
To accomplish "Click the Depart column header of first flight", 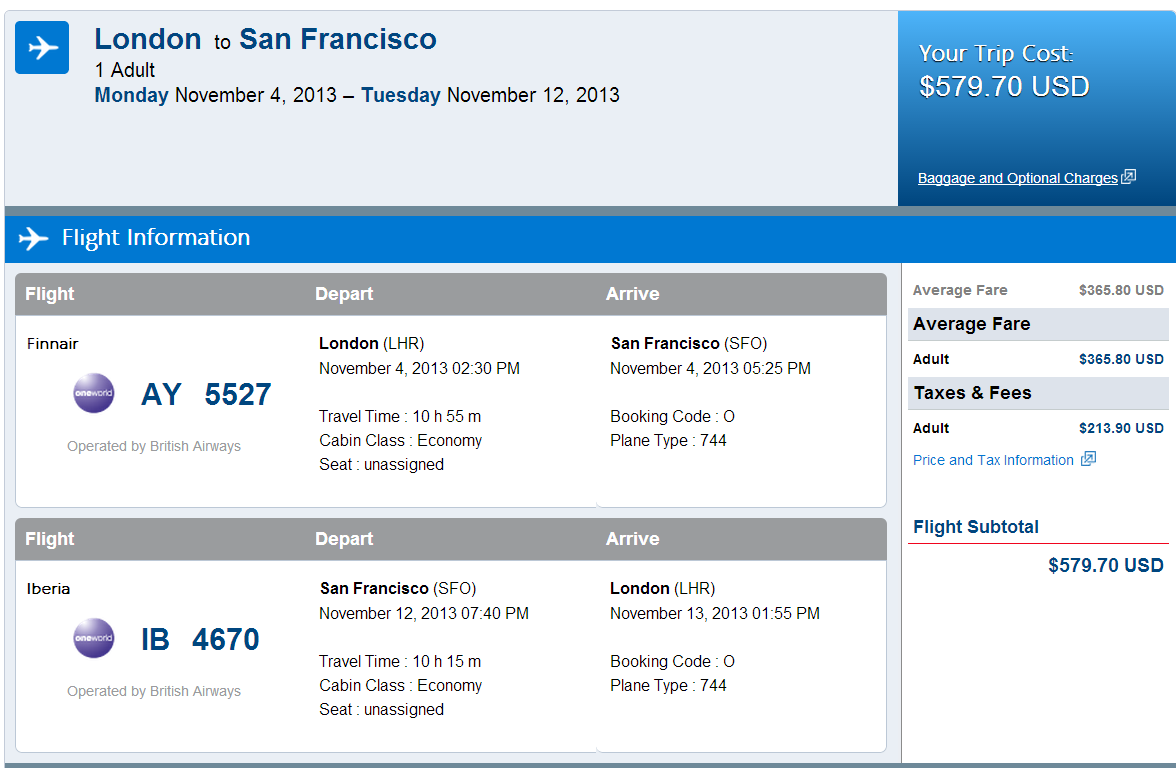I will point(344,294).
